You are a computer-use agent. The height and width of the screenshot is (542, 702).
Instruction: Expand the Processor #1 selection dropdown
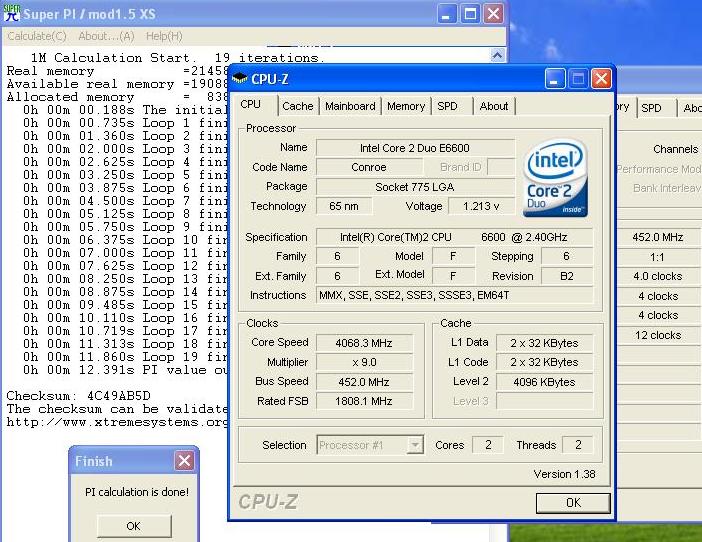[415, 445]
